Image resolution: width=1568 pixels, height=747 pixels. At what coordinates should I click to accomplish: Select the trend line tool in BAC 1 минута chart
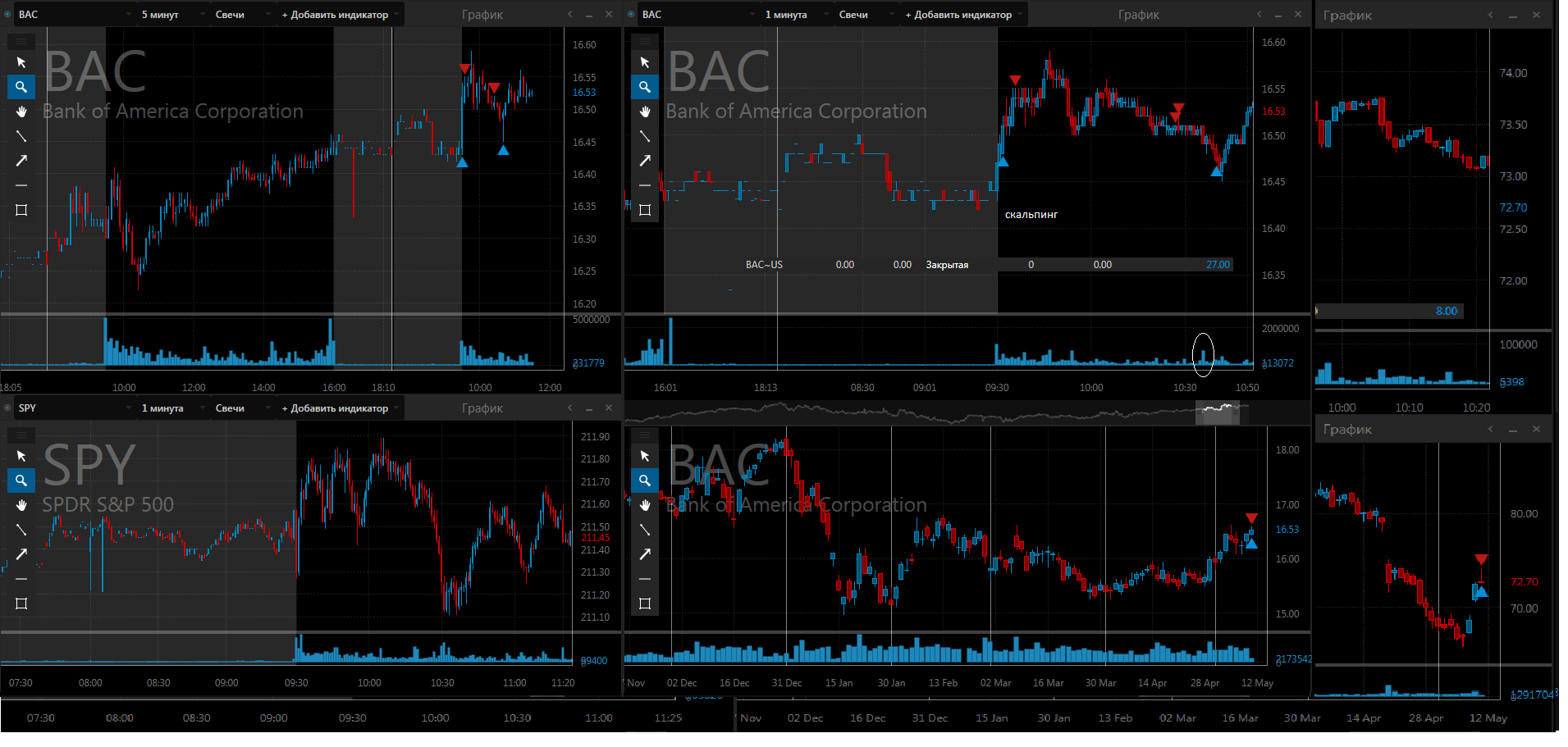pyautogui.click(x=645, y=136)
